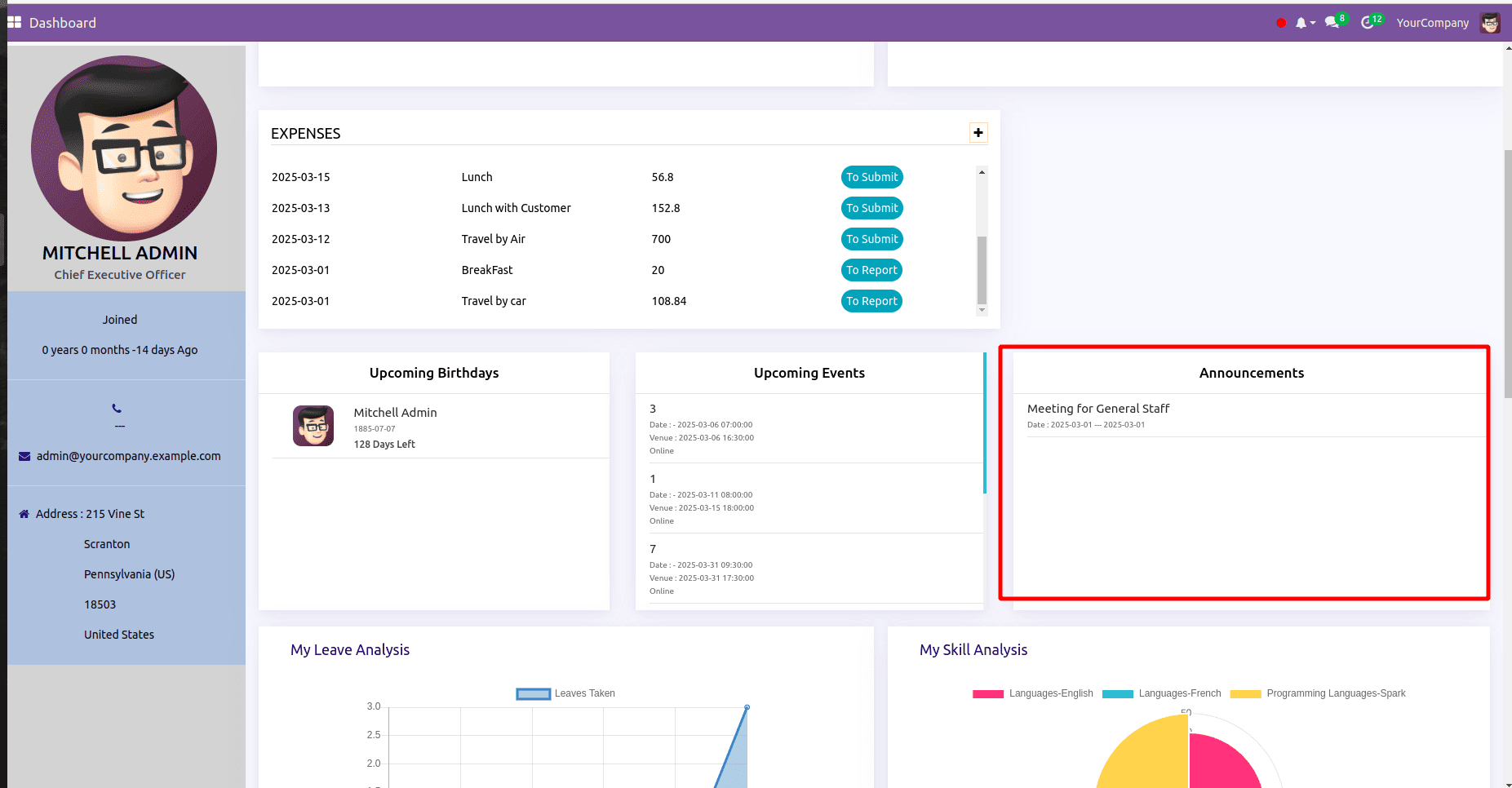Click the plus icon in Expenses

point(978,133)
